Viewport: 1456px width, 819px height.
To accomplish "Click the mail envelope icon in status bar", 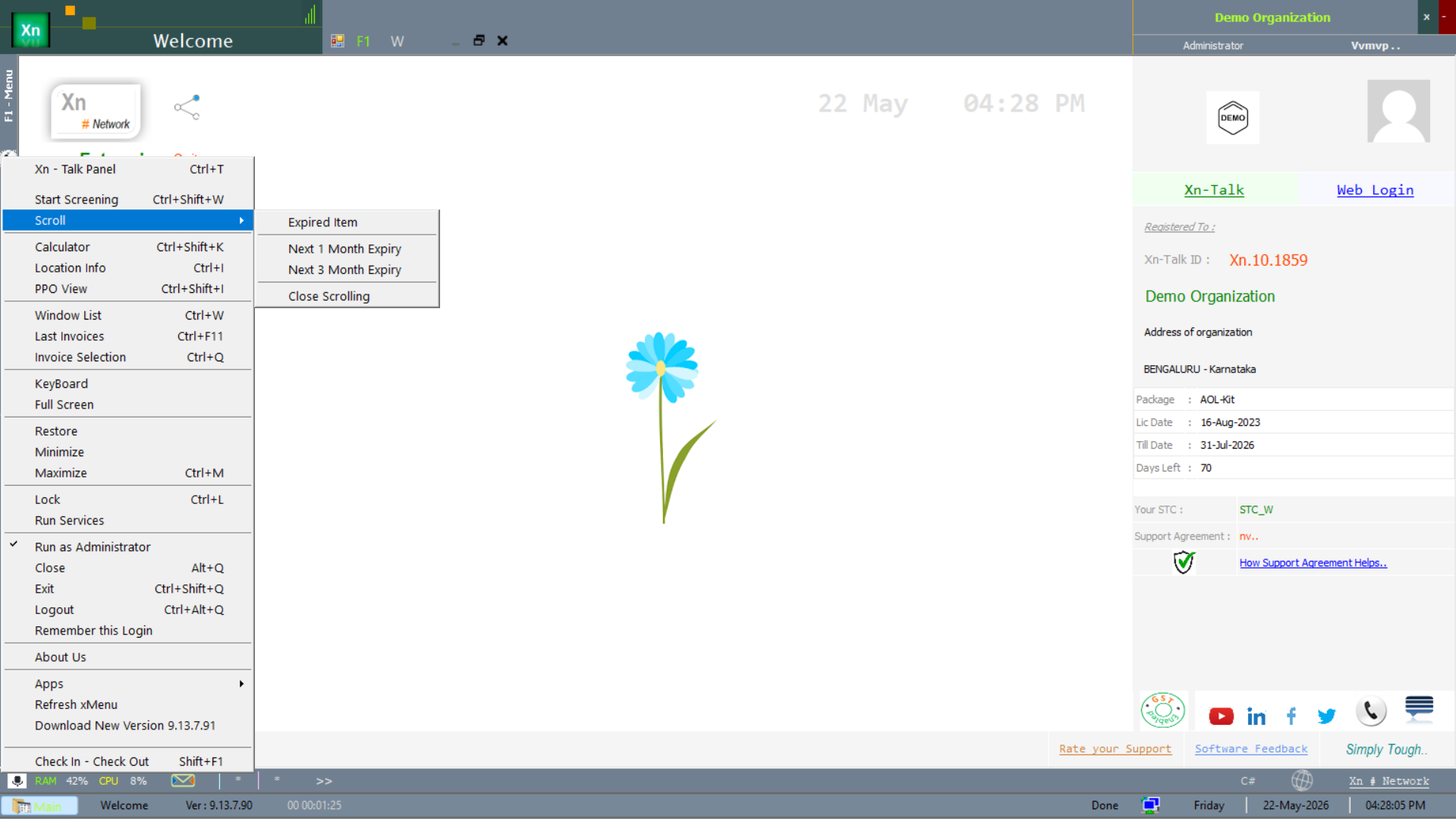I will pyautogui.click(x=183, y=780).
